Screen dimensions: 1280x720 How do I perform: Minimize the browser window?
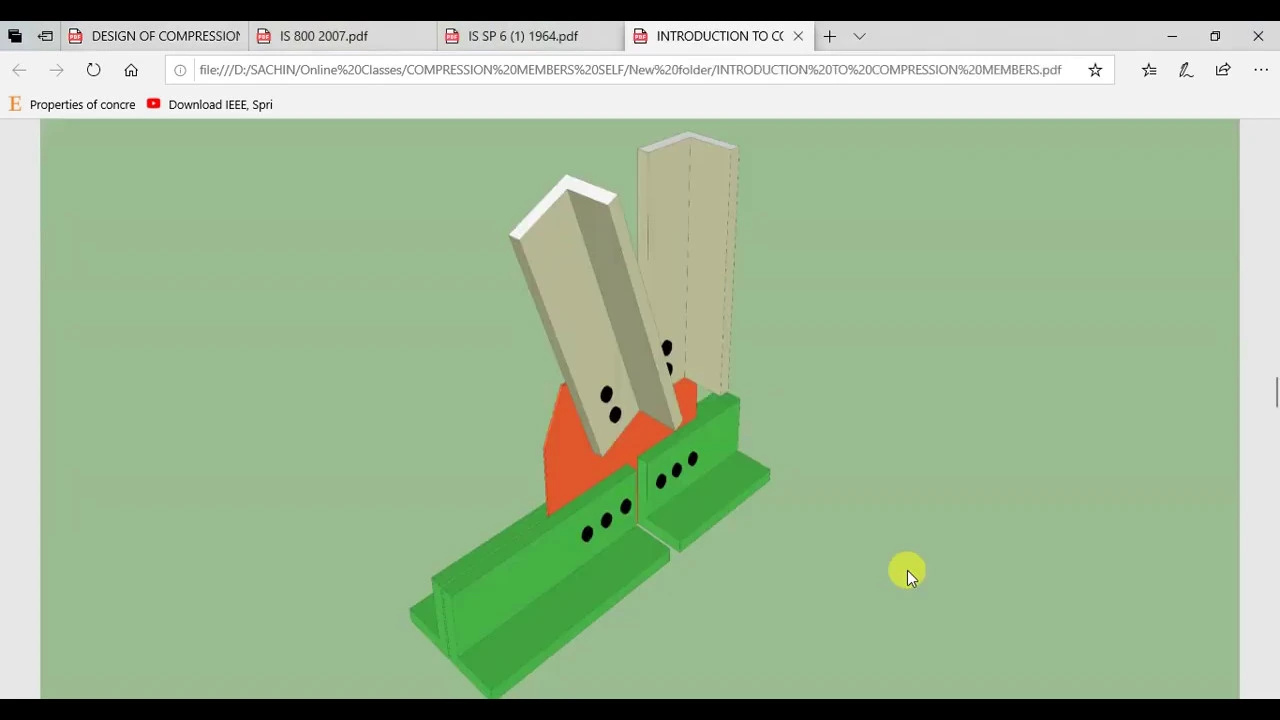pos(1172,36)
